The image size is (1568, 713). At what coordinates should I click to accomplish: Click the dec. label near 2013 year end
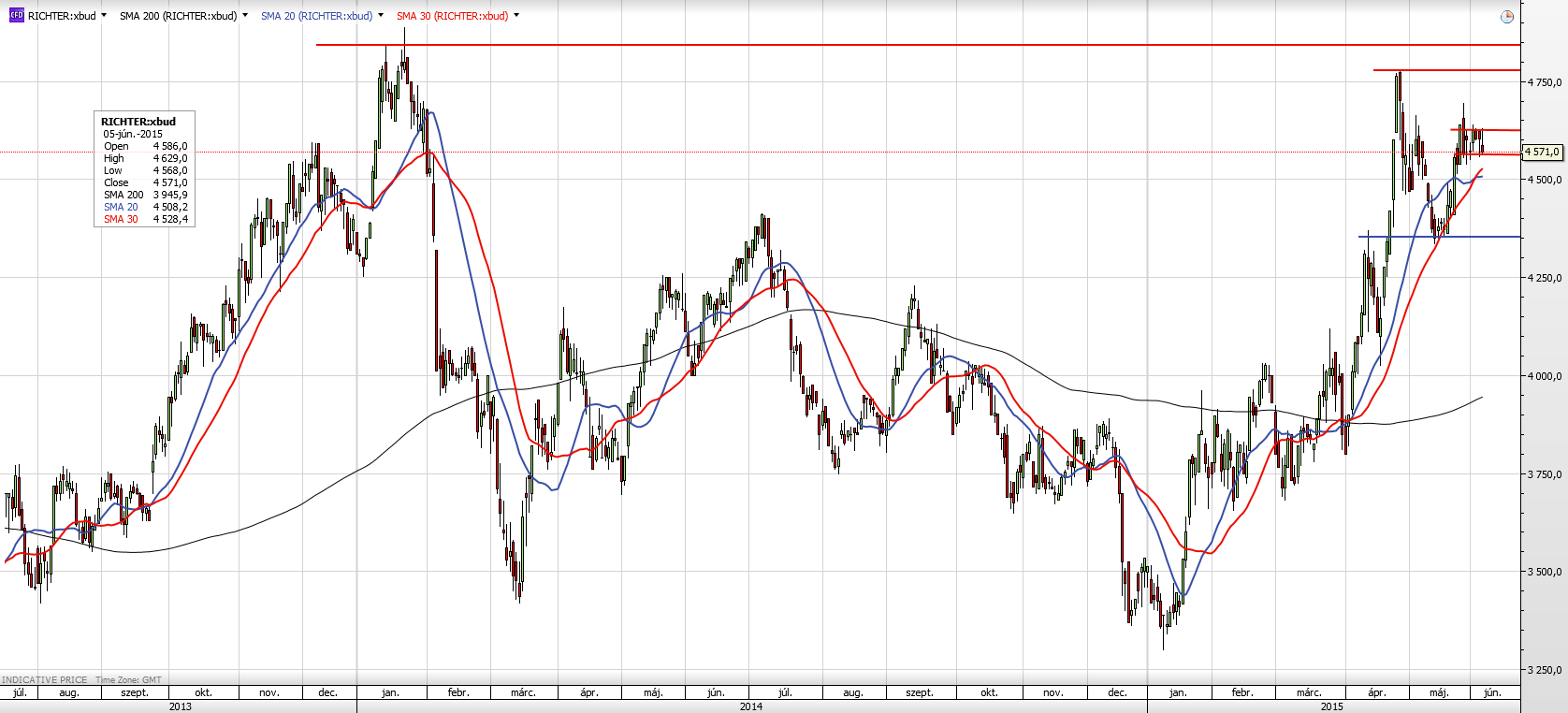pyautogui.click(x=327, y=692)
